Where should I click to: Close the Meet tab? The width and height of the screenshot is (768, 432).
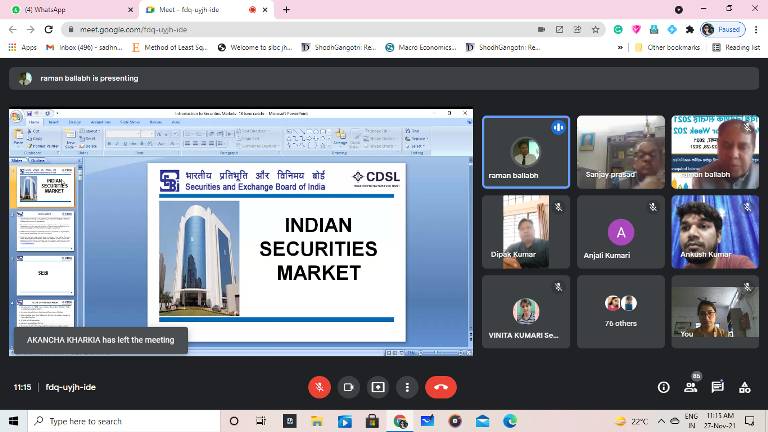265,10
